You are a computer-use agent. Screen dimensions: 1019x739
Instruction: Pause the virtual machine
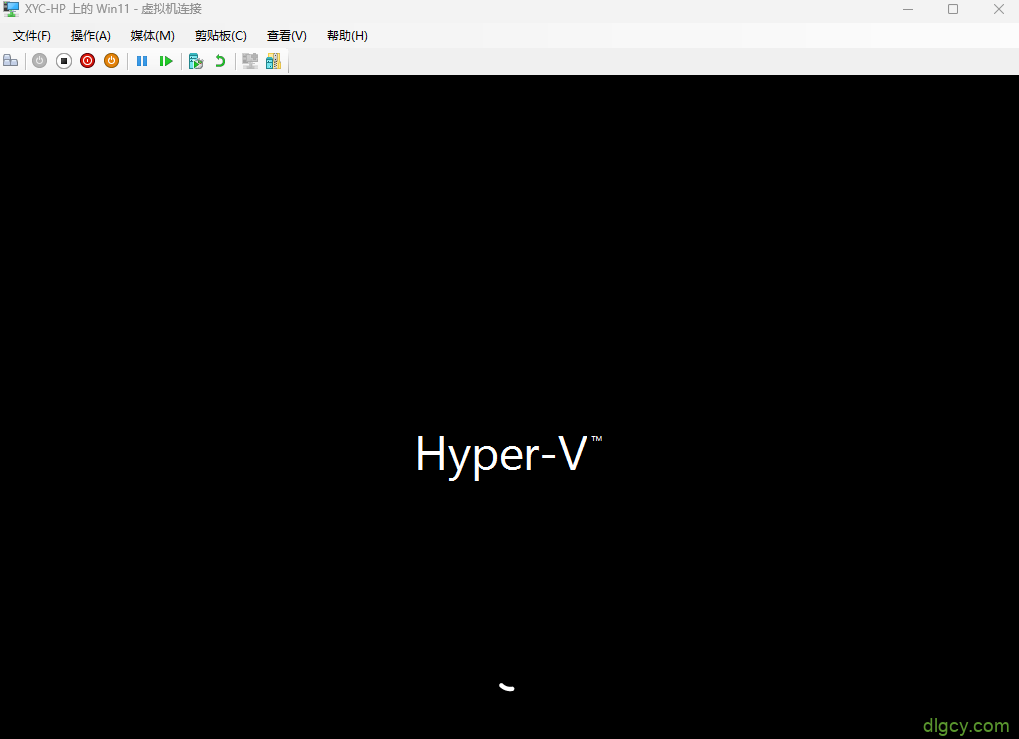pos(142,61)
